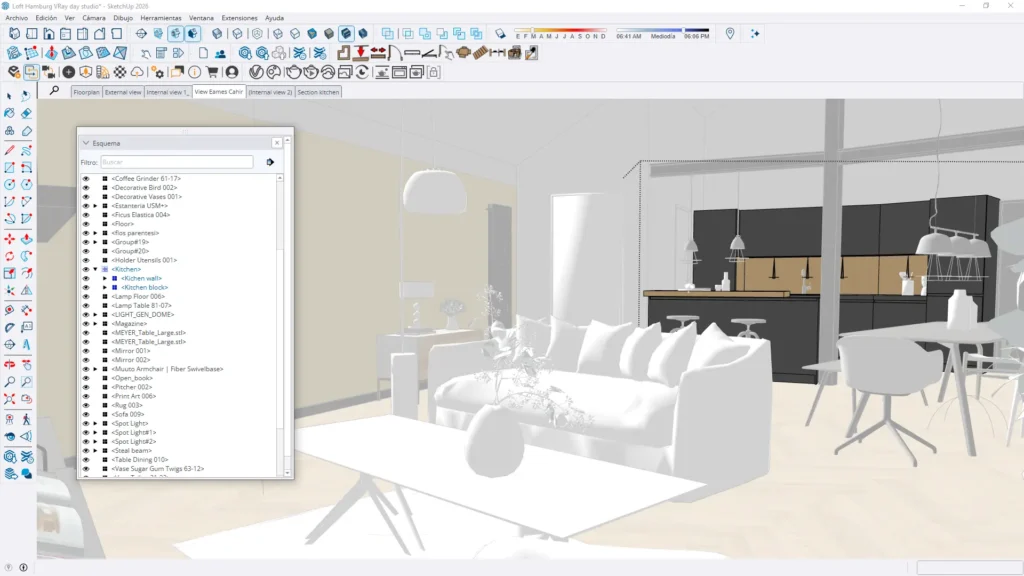Switch to Front view house icon
The height and width of the screenshot is (576, 1024).
[49, 33]
